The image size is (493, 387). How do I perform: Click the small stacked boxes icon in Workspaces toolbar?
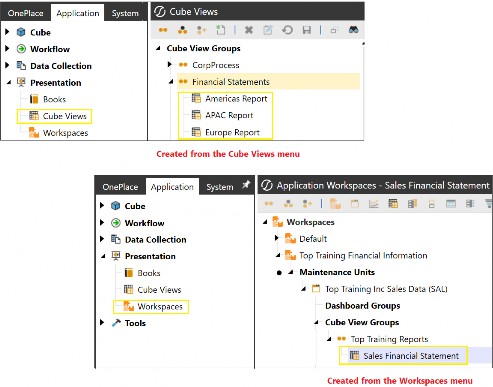point(432,204)
